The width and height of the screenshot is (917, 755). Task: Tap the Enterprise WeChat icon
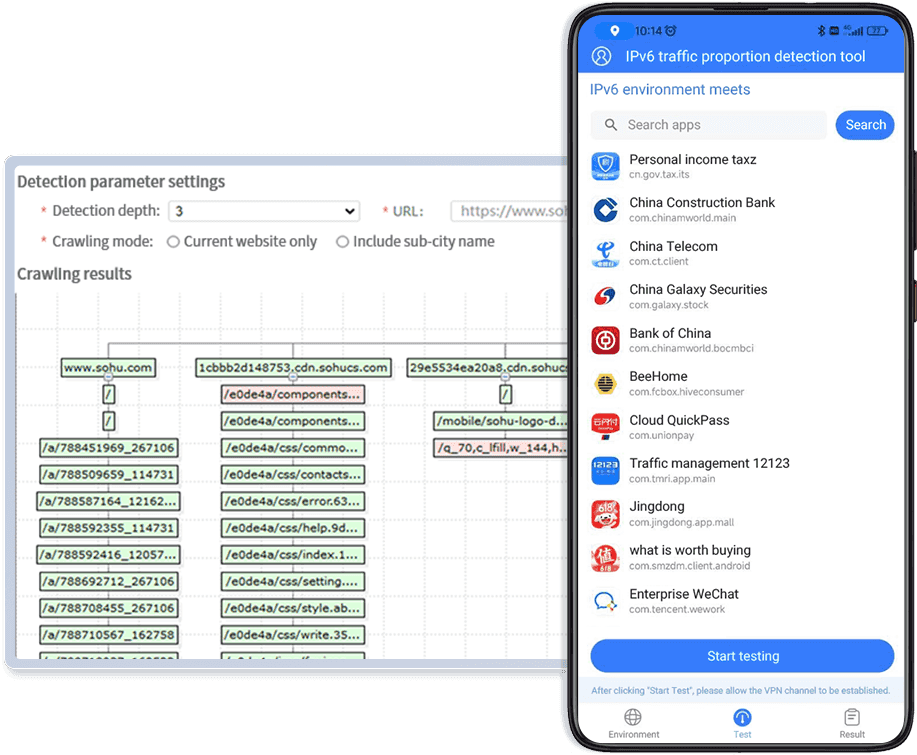[606, 600]
